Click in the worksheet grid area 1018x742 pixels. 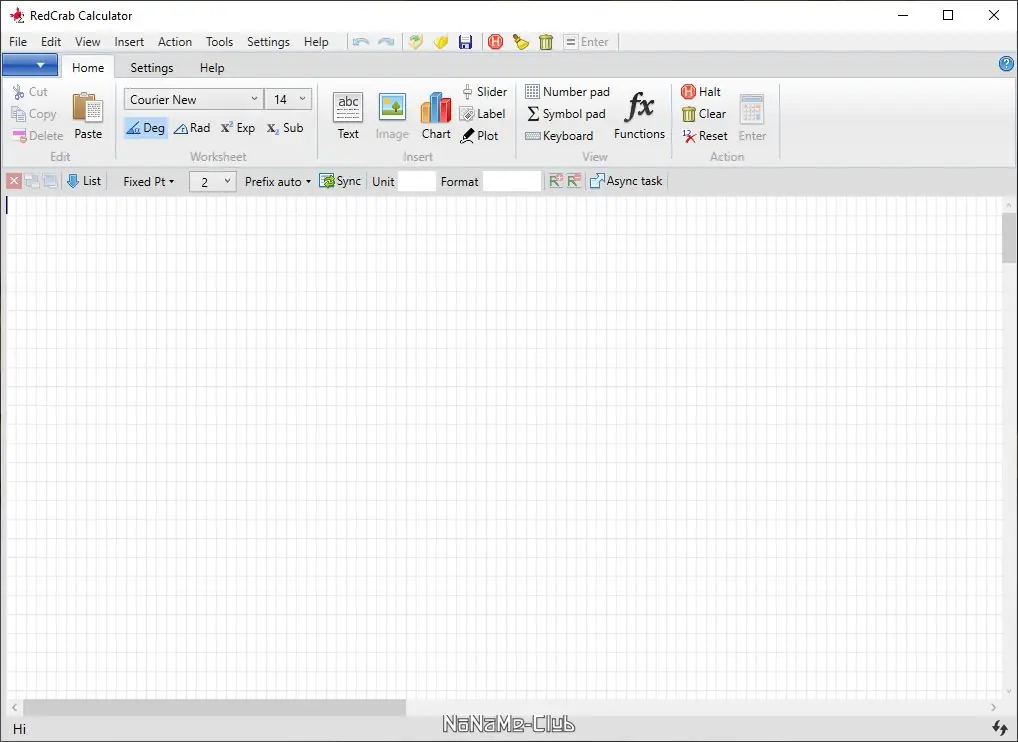504,447
